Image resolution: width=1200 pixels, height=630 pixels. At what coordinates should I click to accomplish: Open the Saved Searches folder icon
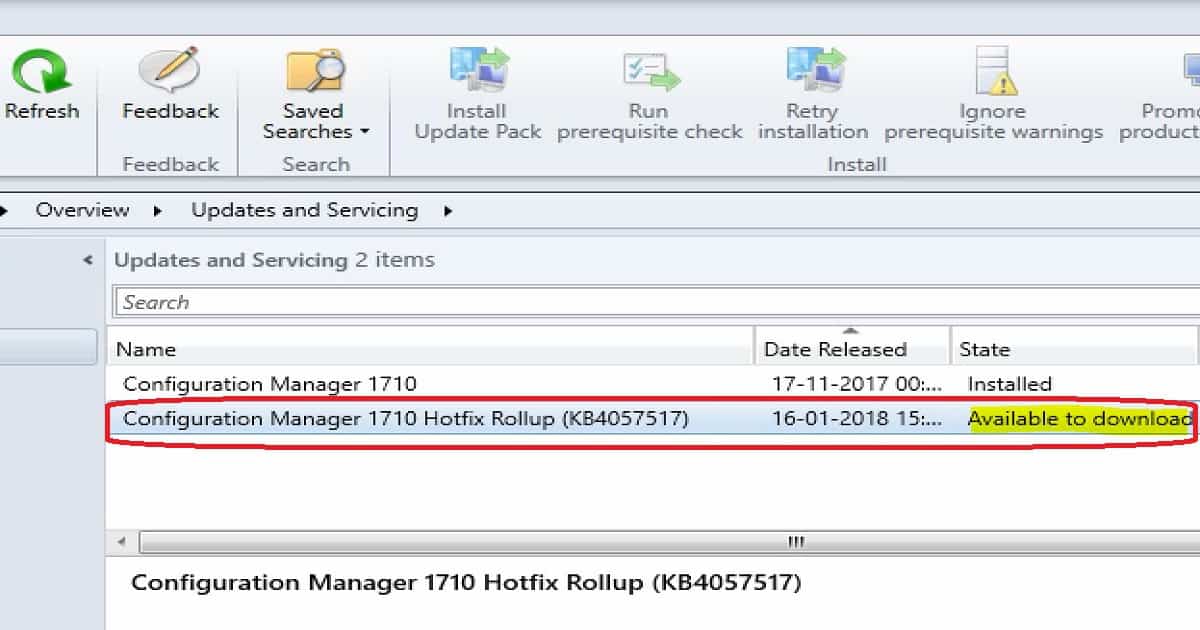(x=315, y=72)
